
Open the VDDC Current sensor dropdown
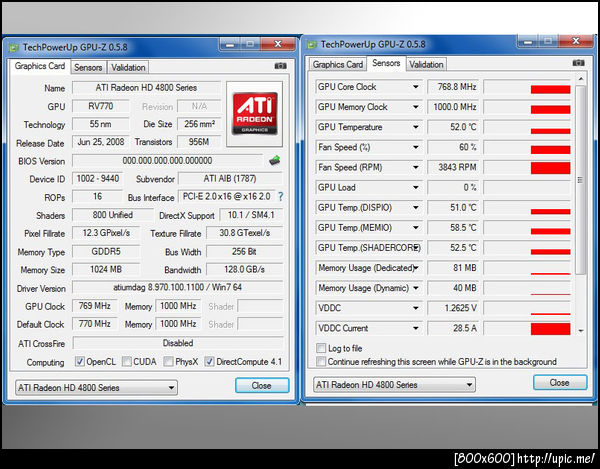pos(416,328)
